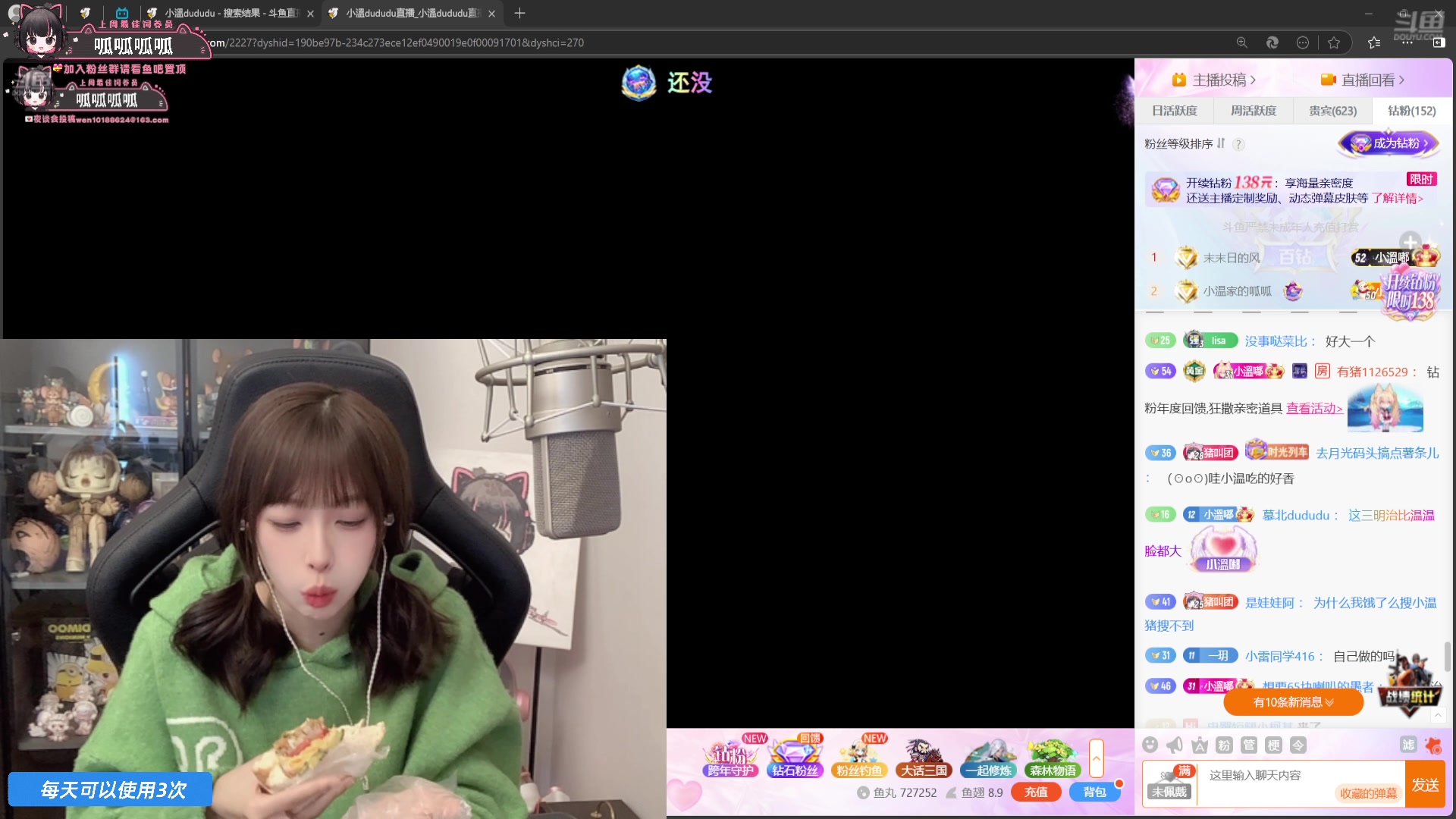Open the 查看活动 link in chat
Image resolution: width=1456 pixels, height=819 pixels.
(1314, 408)
